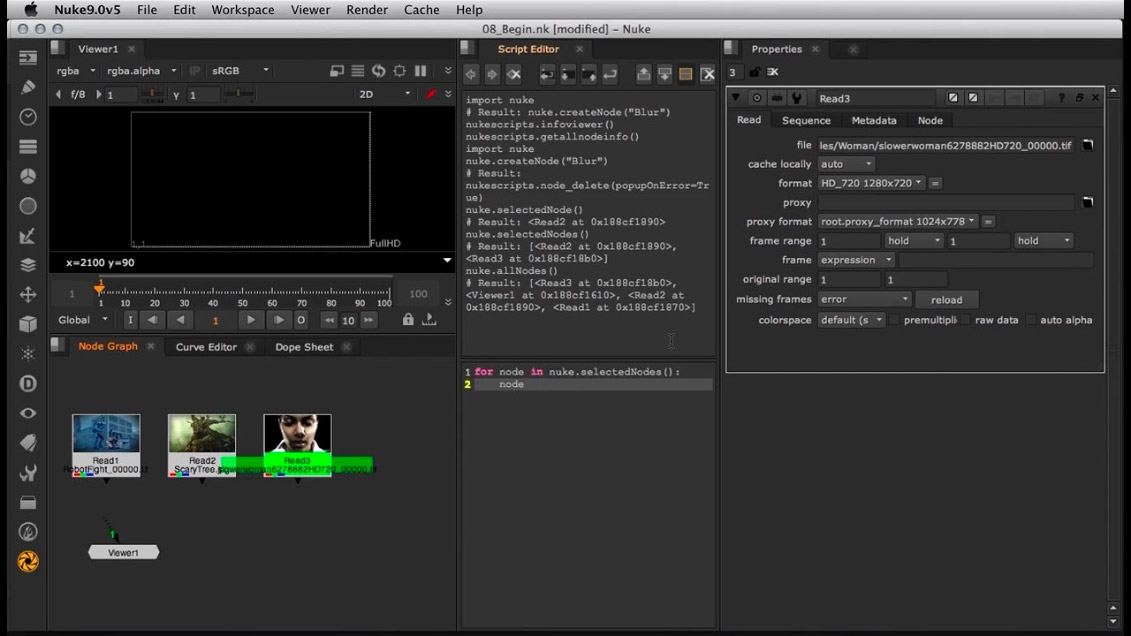This screenshot has height=636, width=1131.
Task: Click the orange playhead on the timeline
Action: (100, 288)
